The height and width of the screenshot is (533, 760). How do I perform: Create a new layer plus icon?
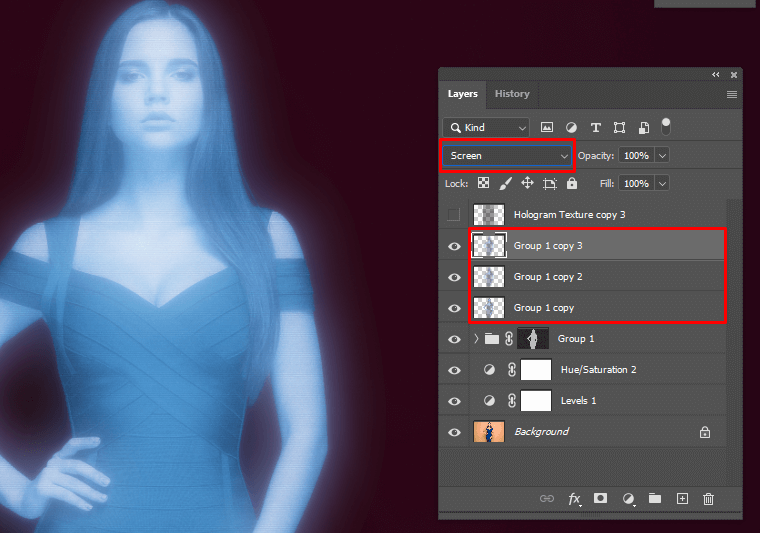(x=682, y=499)
